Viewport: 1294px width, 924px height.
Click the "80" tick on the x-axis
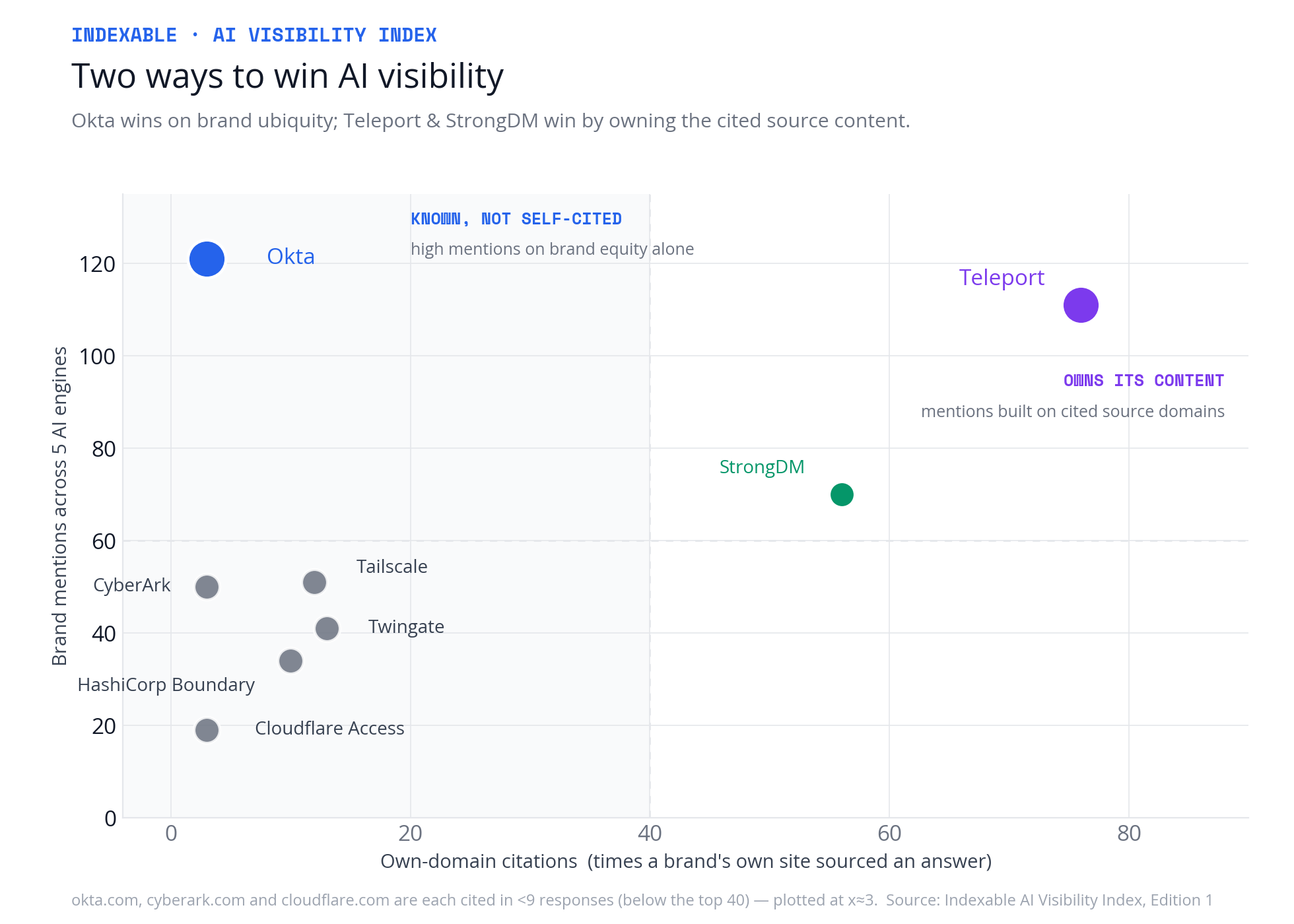[1129, 834]
